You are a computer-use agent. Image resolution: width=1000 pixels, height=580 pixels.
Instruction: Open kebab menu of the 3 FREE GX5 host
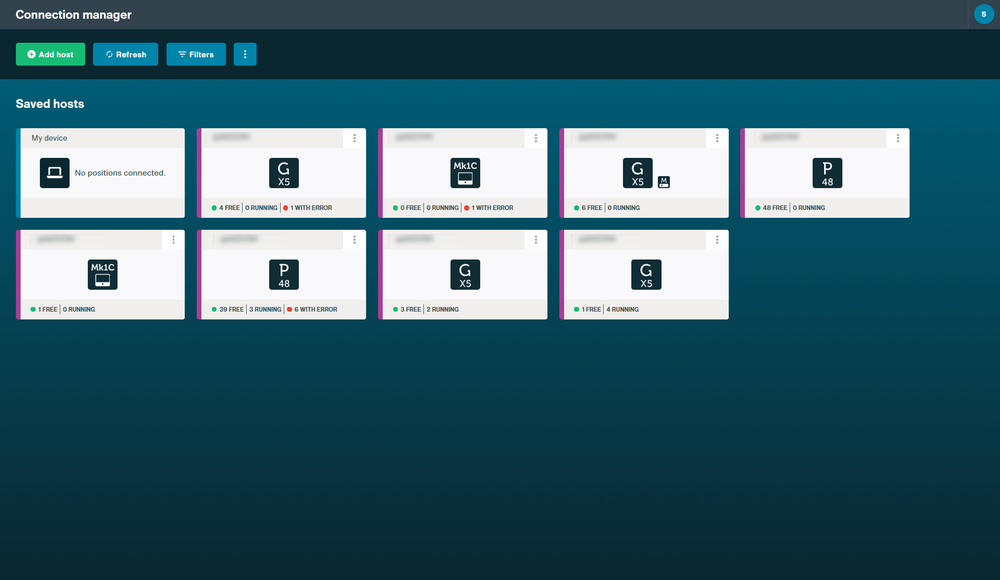[536, 239]
